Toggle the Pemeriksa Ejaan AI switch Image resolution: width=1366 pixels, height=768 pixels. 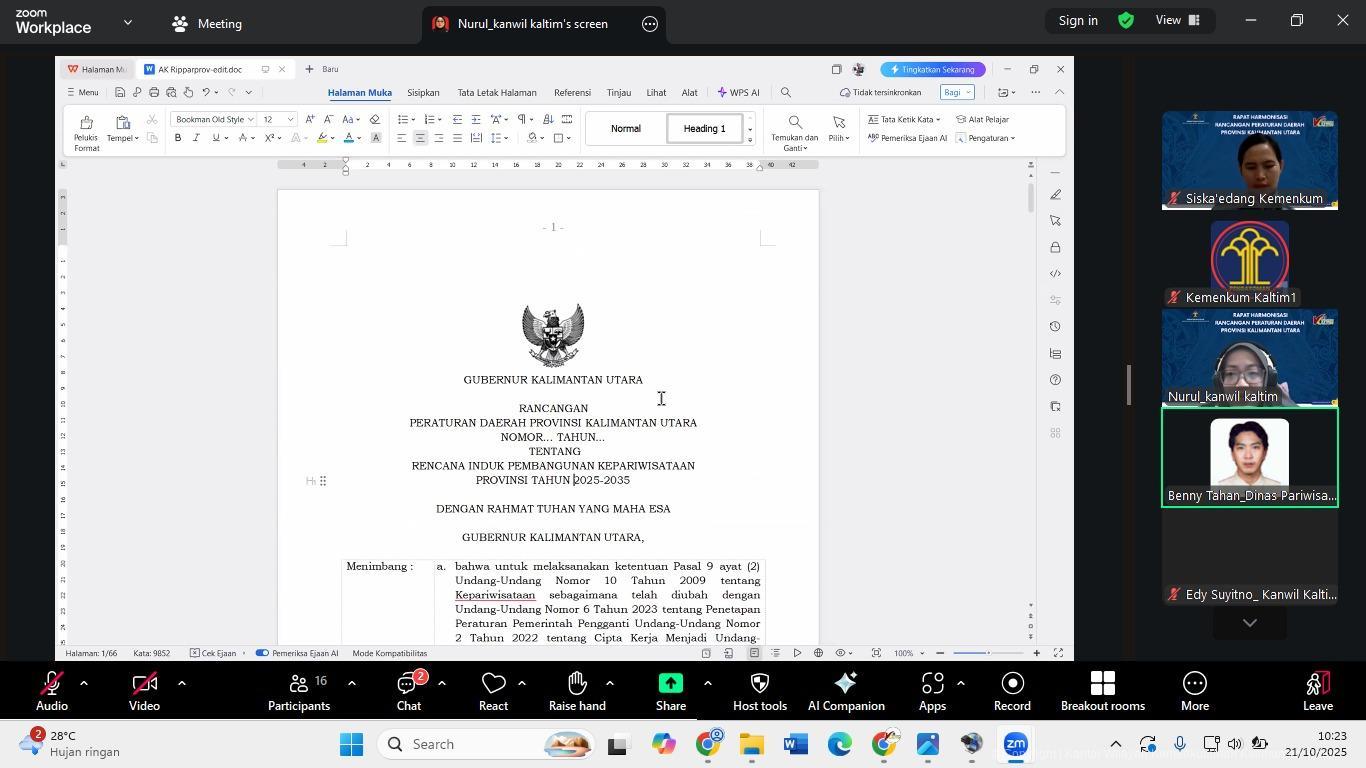tap(263, 653)
